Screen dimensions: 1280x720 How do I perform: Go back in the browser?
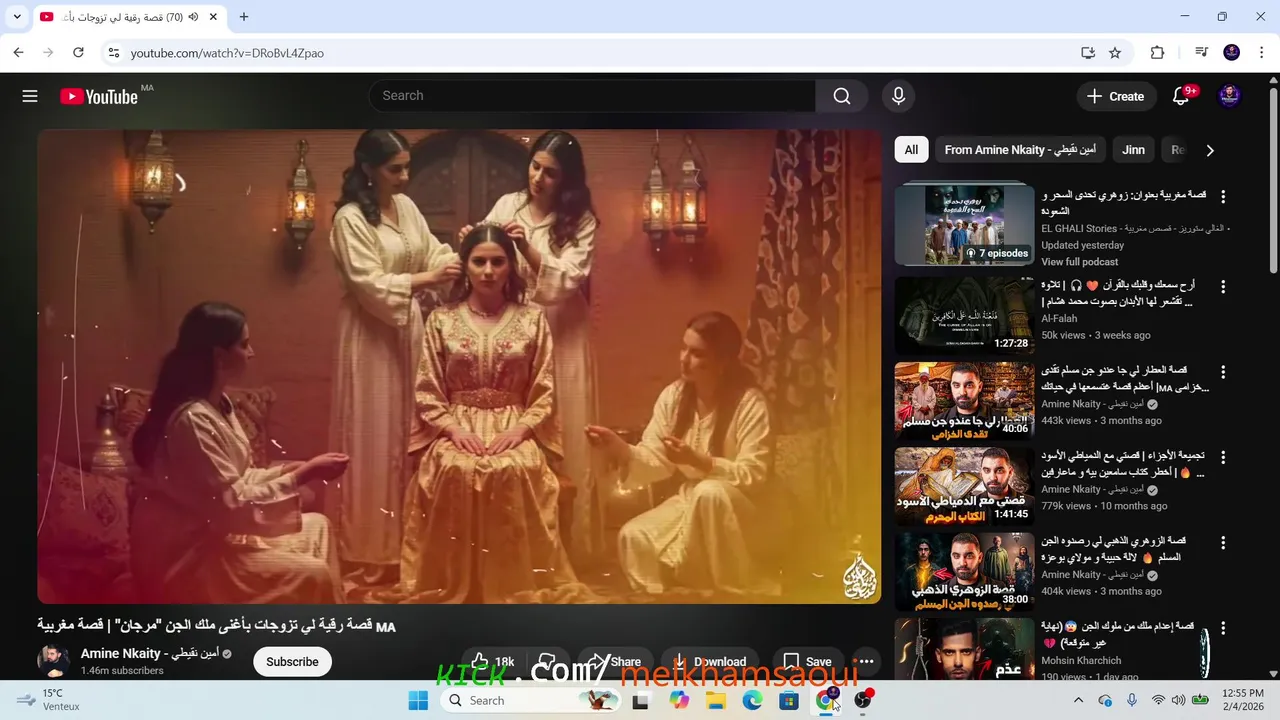(18, 53)
